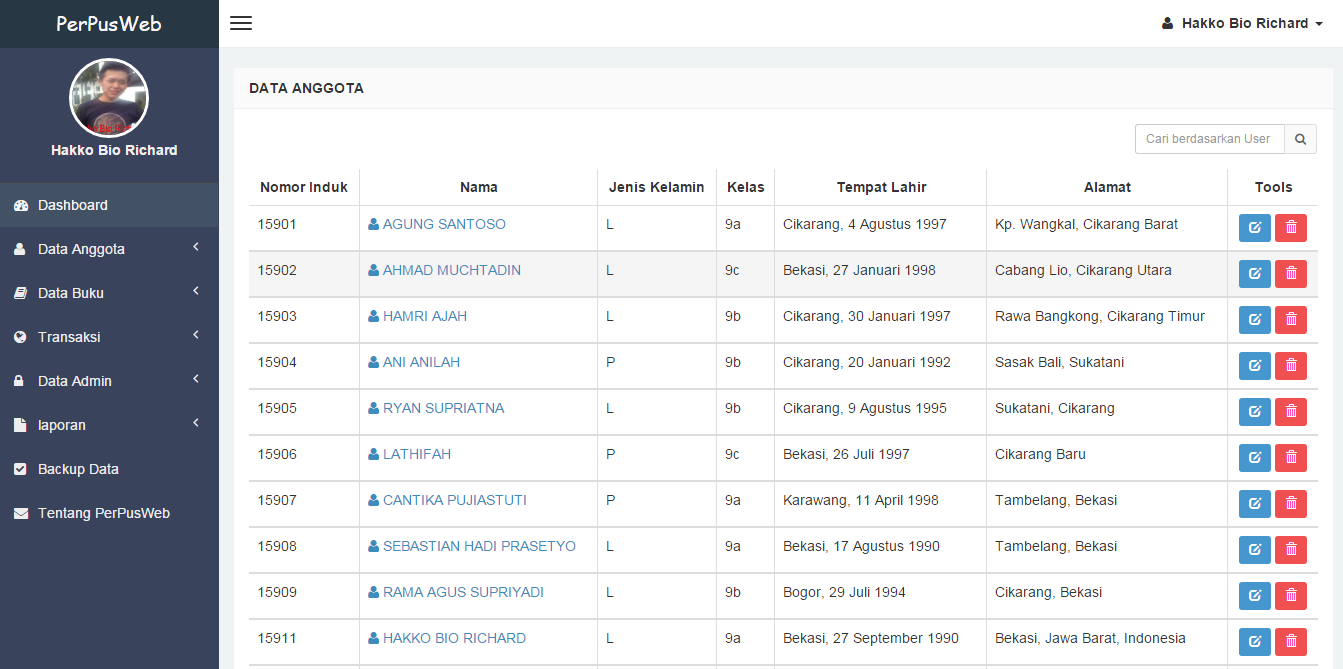Screen dimensions: 1343x669
Task: Delete the RAMA AGUS SUPRIYADI record
Action: point(1291,596)
